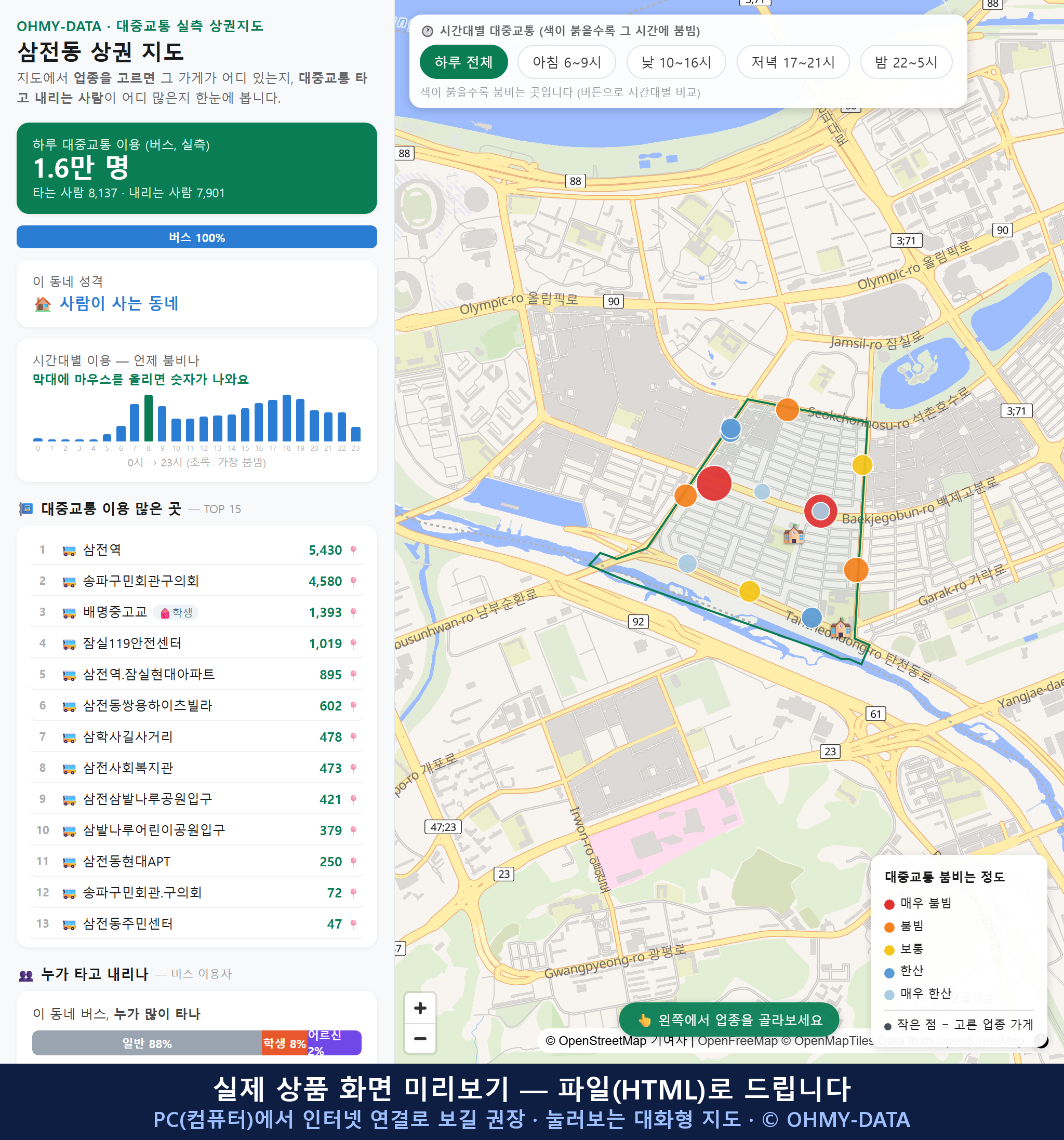Click the 보통 legend entry
This screenshot has width=1064, height=1140.
(x=905, y=949)
